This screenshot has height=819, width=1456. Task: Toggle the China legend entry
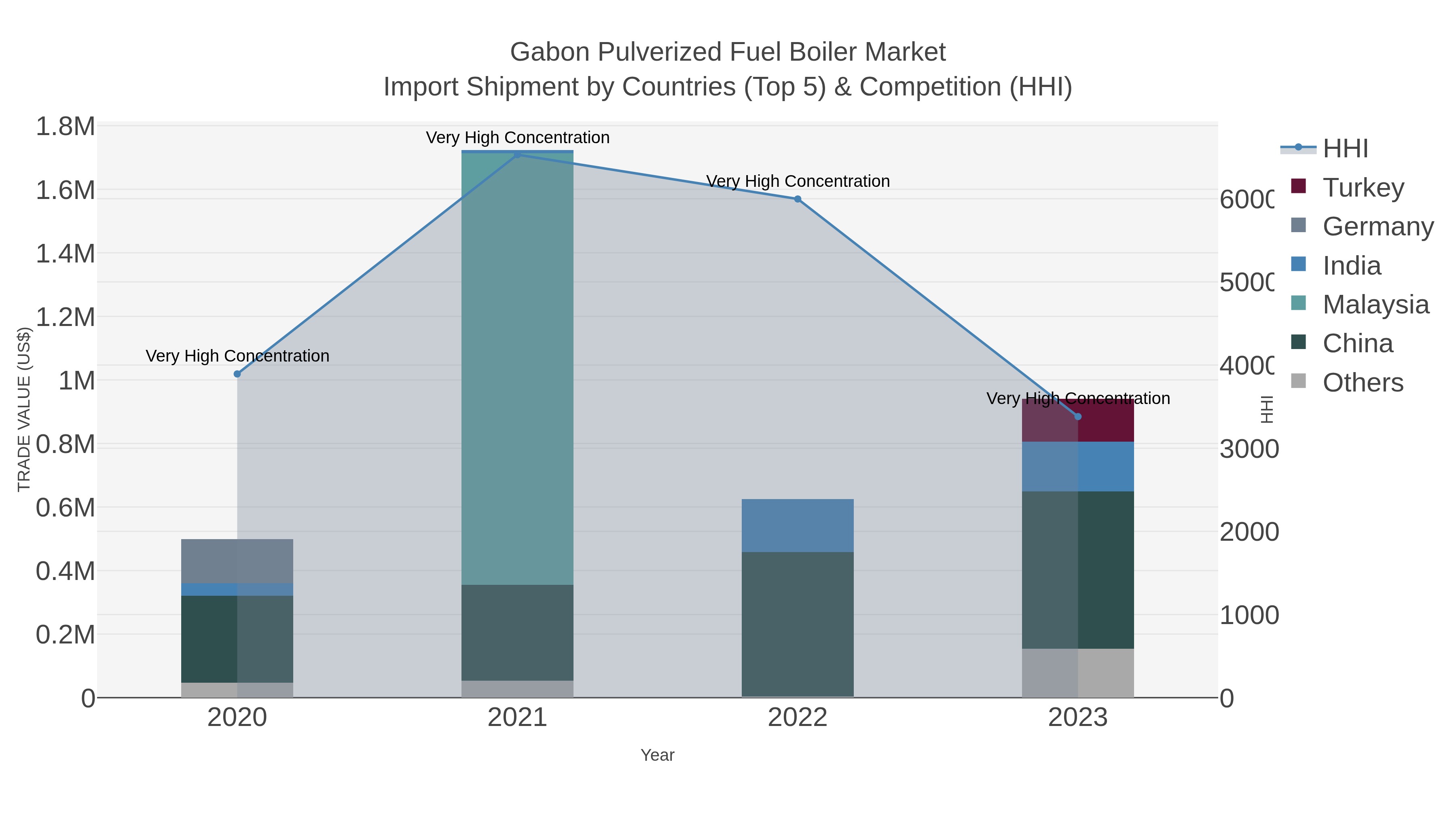pyautogui.click(x=1342, y=343)
